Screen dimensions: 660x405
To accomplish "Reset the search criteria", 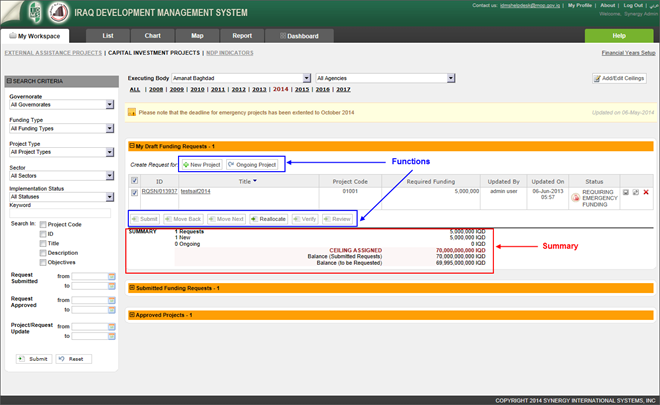I will [x=73, y=359].
